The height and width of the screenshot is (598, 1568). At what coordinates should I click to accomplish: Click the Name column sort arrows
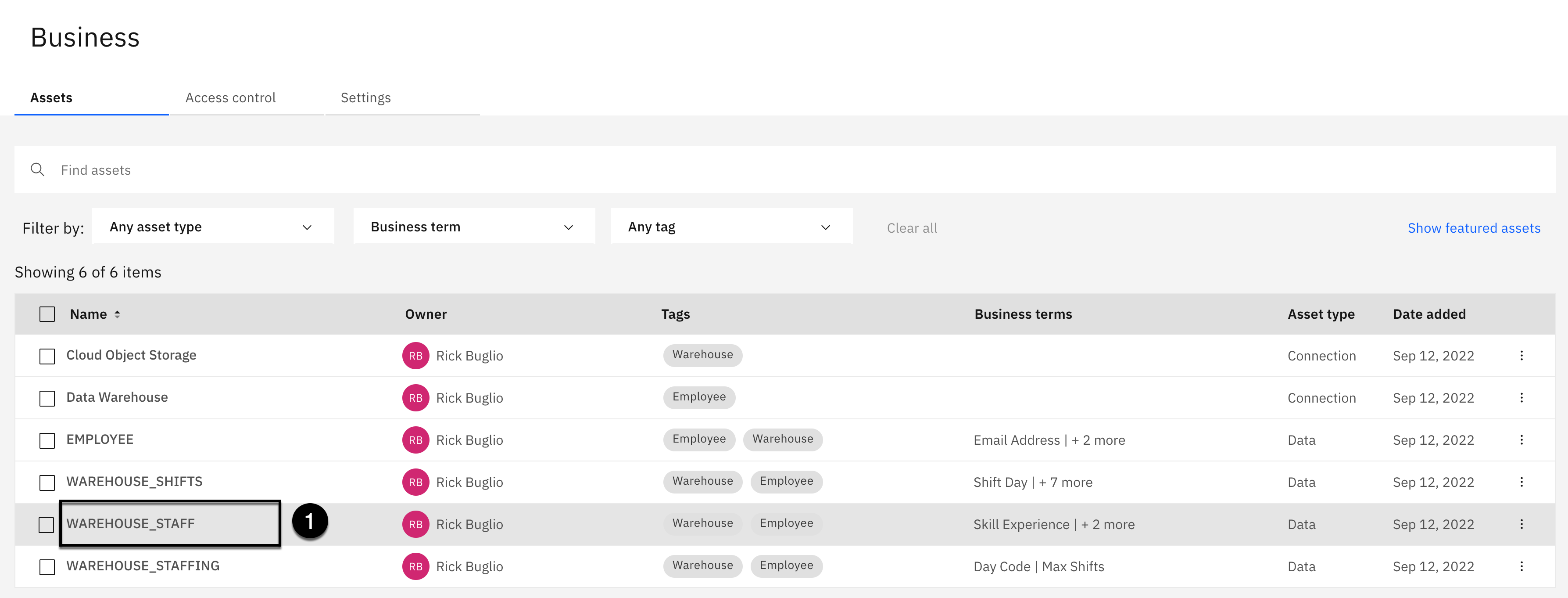[x=117, y=314]
